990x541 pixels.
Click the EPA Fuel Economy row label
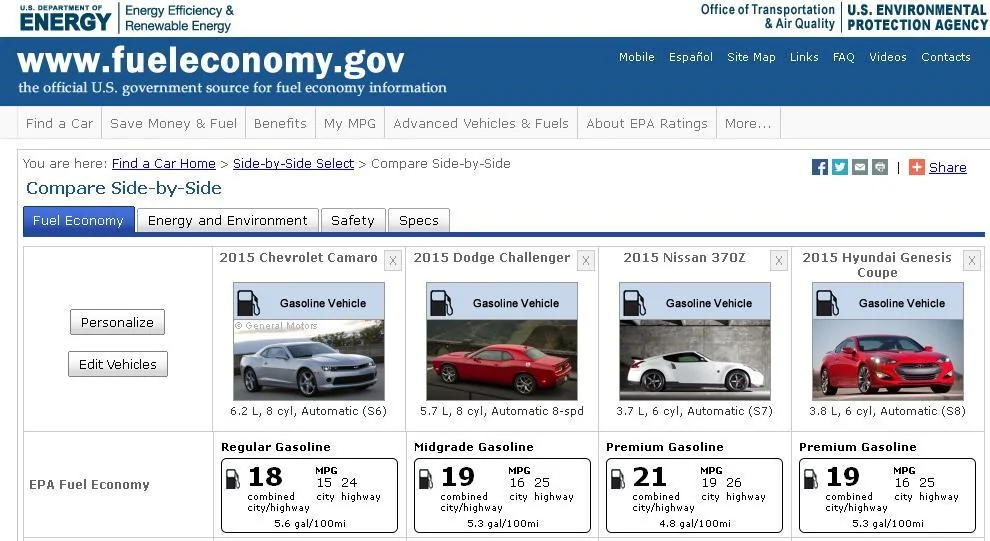(x=89, y=485)
